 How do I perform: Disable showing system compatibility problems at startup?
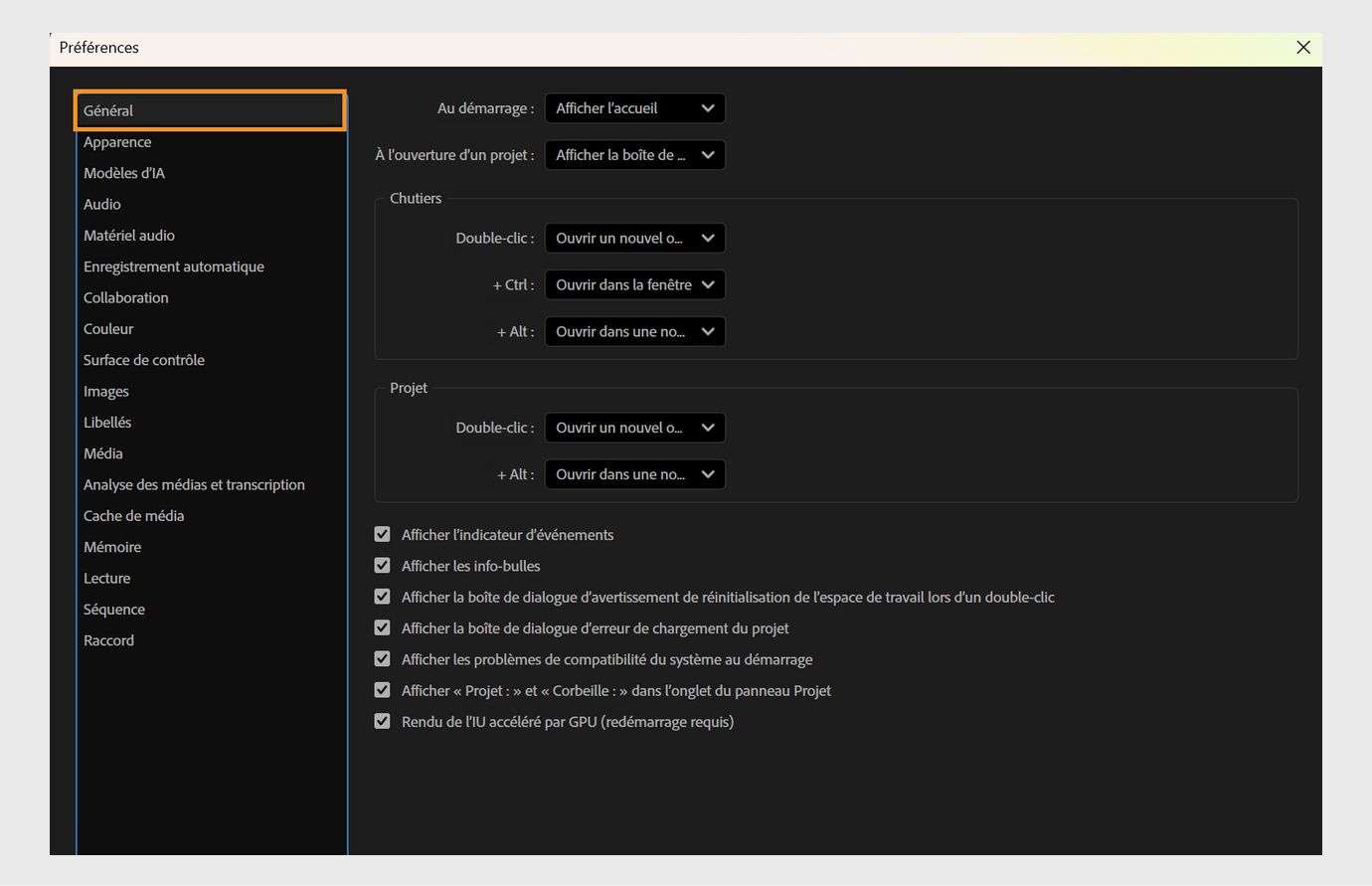(x=383, y=658)
